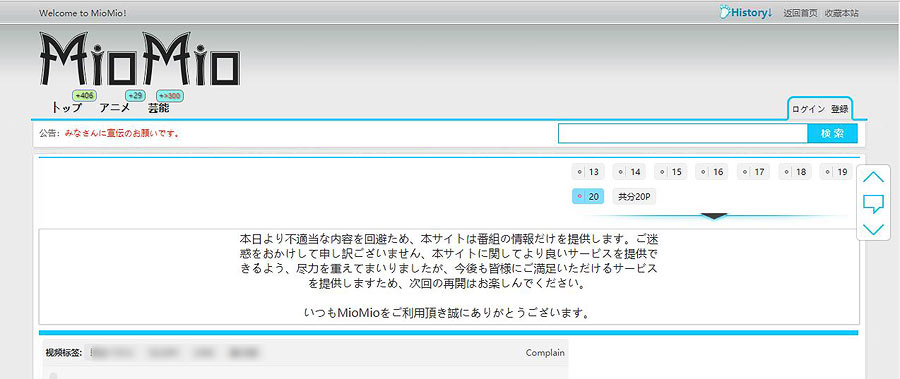Screen dimensions: 900x379
Task: Select episode 19
Action: (836, 172)
